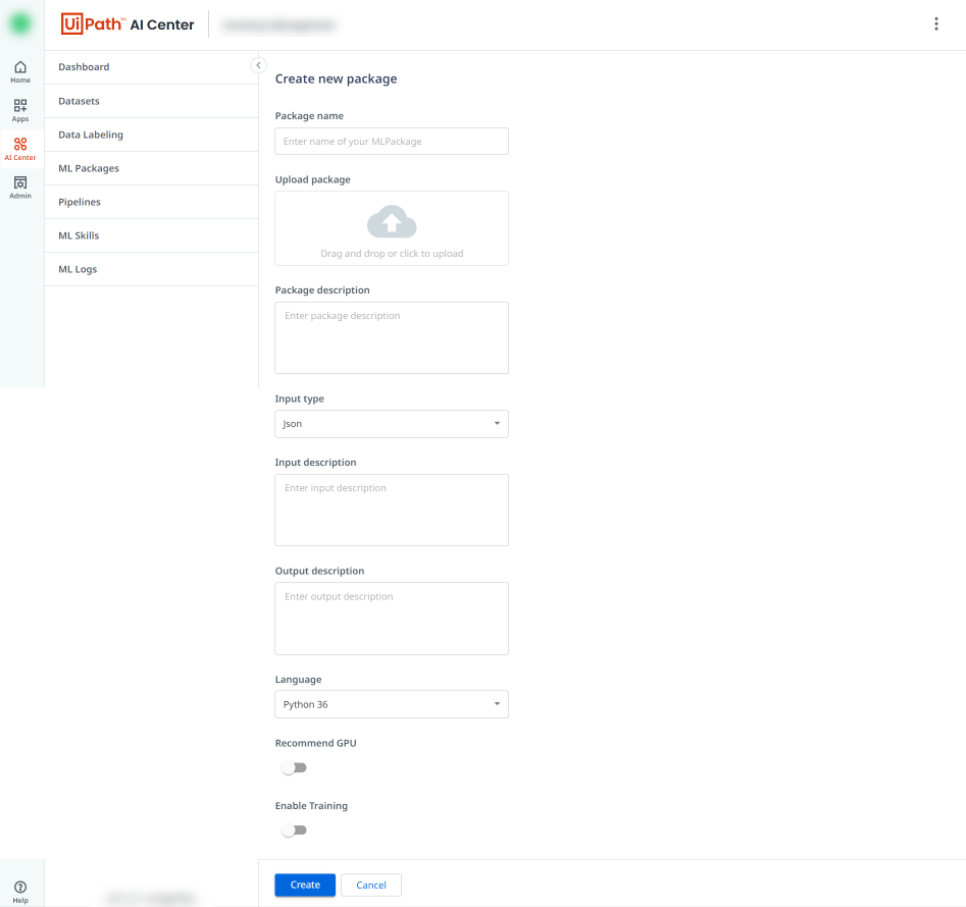Click the 'Upload package' label
Screen dimensions: 966x907
click(x=313, y=179)
